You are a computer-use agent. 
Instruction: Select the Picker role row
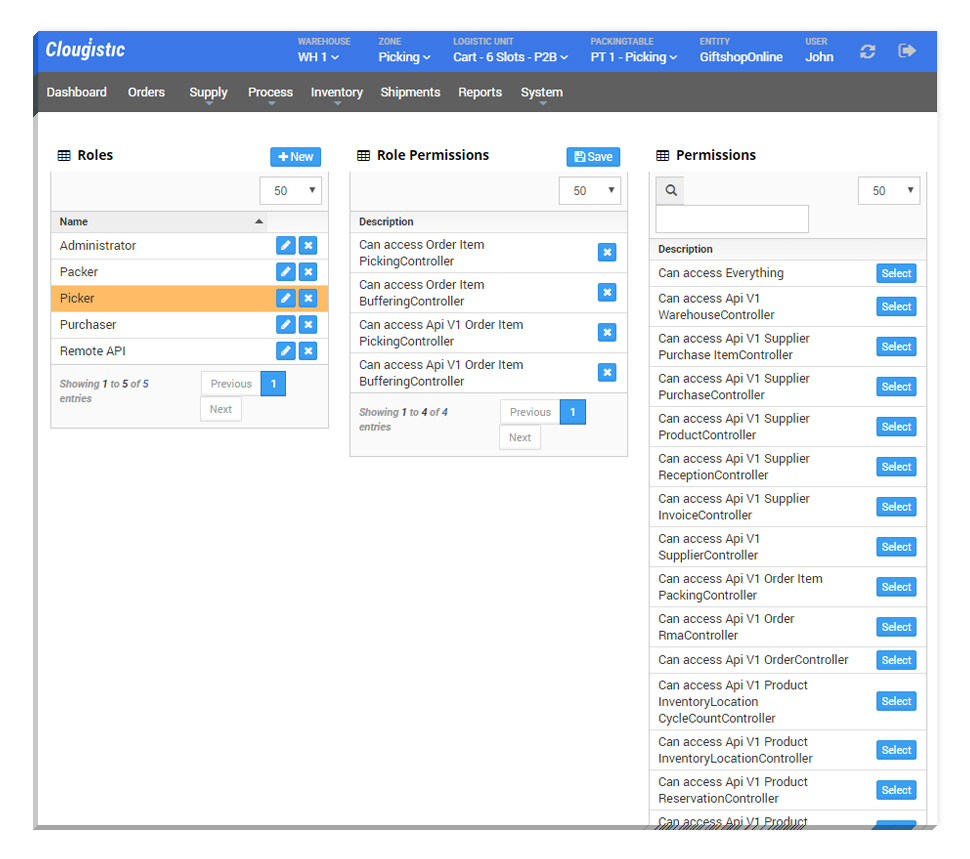point(189,298)
